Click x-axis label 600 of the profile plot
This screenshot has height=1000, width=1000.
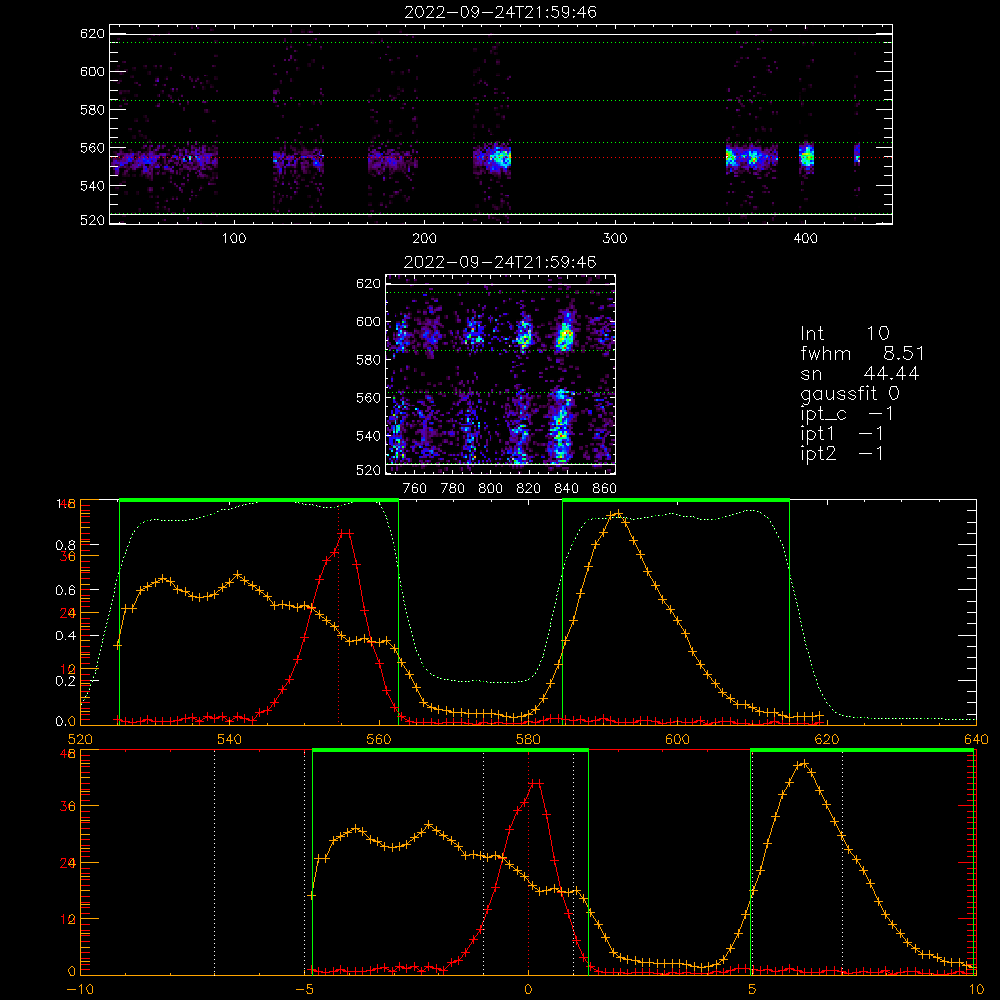click(677, 739)
